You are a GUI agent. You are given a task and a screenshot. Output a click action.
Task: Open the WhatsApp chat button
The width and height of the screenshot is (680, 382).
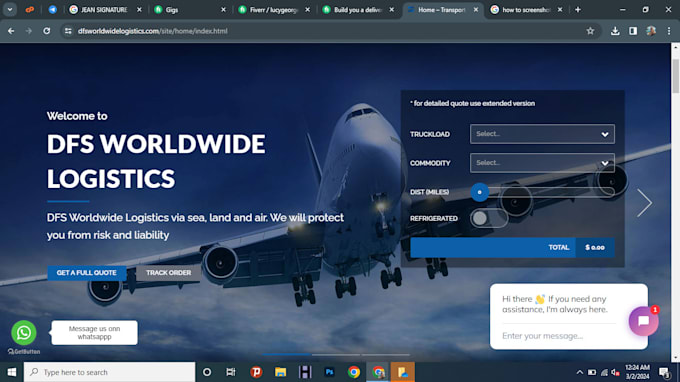click(x=24, y=333)
